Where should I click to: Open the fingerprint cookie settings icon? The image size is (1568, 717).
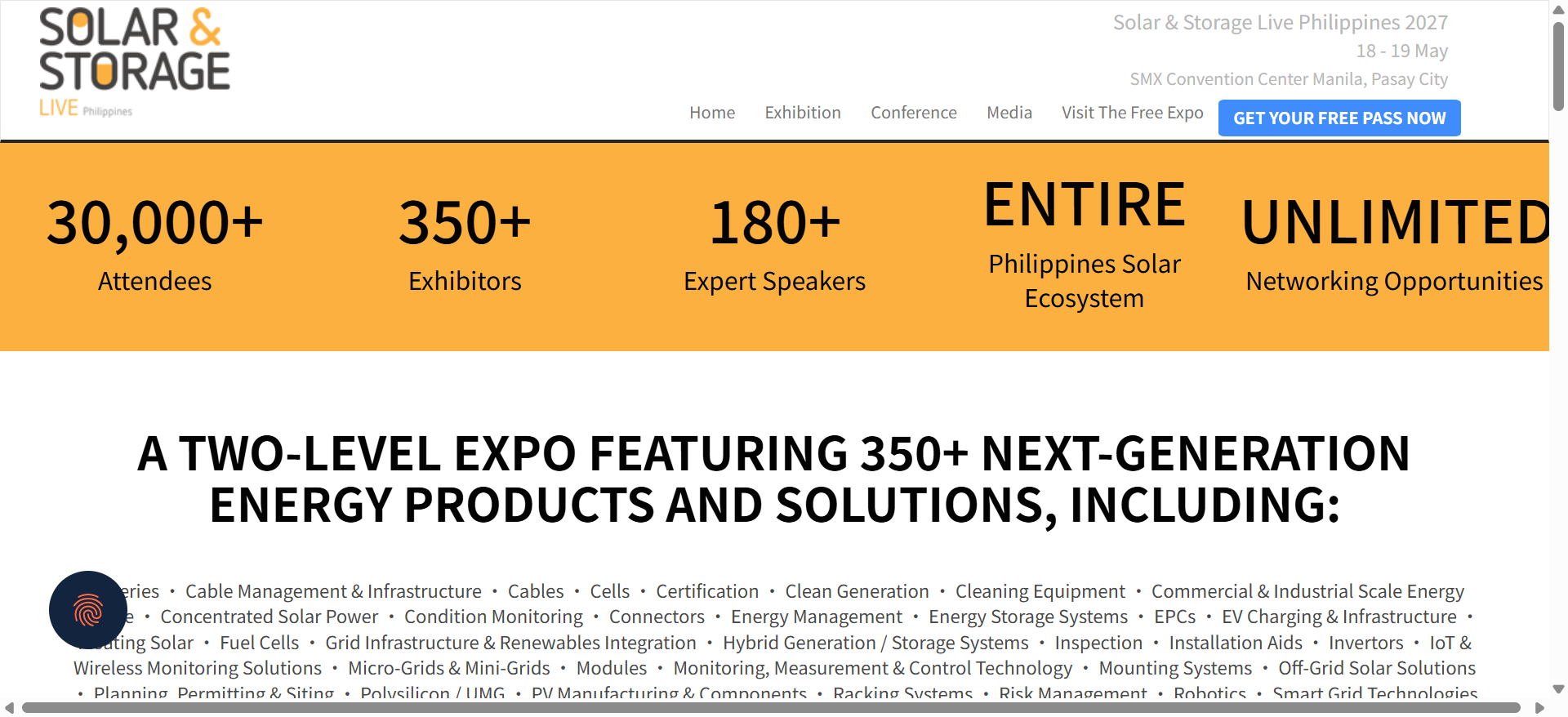(88, 610)
